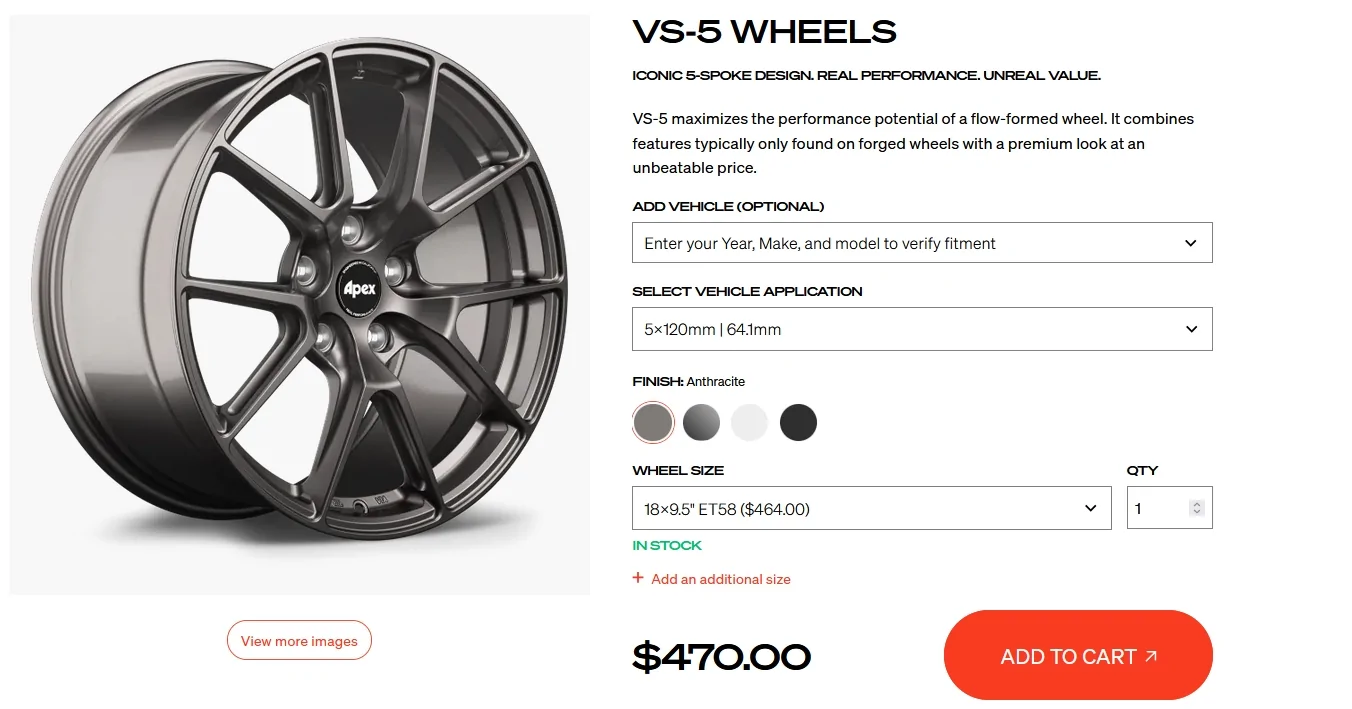Click the Apex logo center cap on the wheel
The image size is (1352, 709).
(357, 288)
